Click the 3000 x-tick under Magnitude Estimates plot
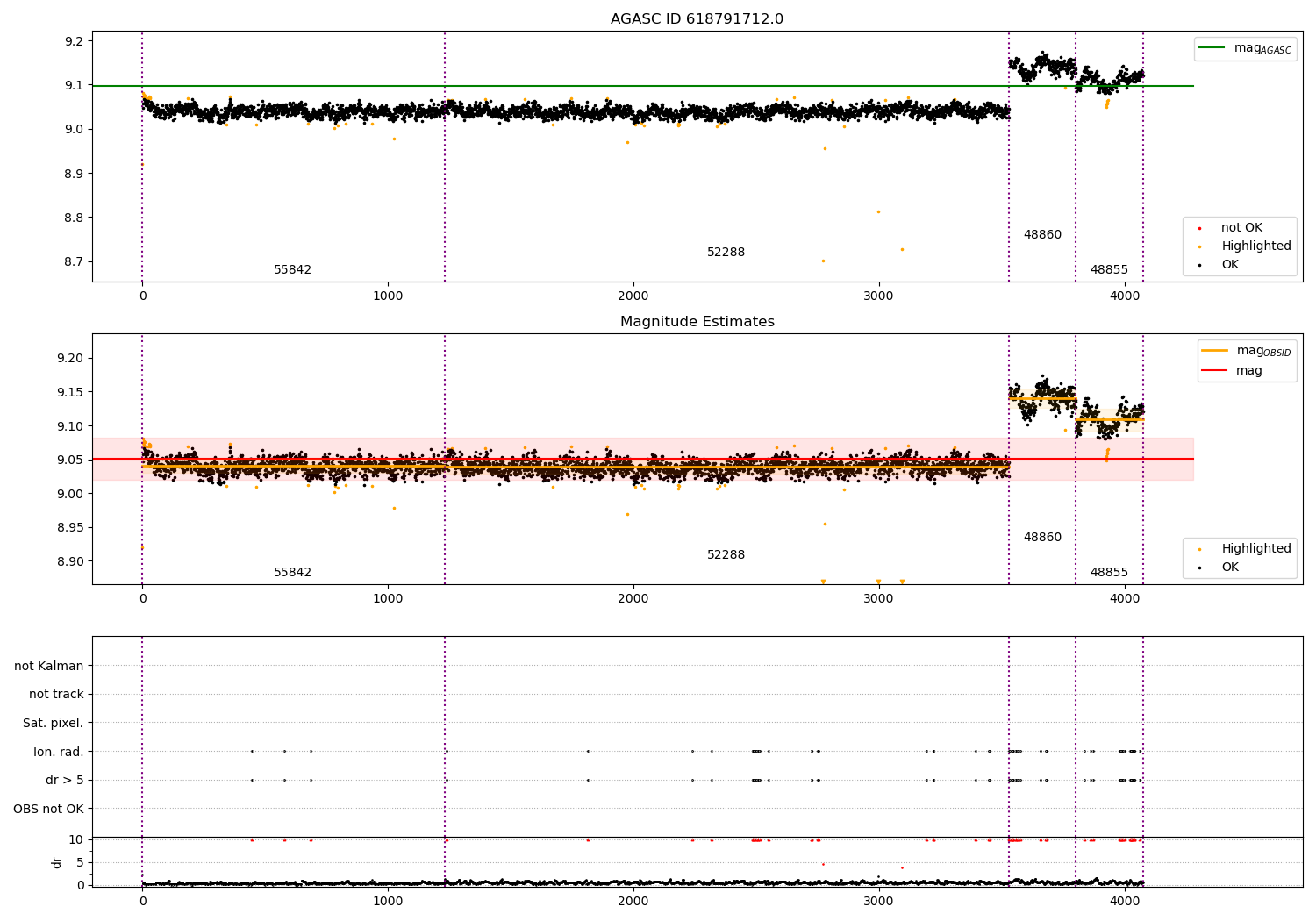Image resolution: width=1316 pixels, height=921 pixels. coord(879,599)
